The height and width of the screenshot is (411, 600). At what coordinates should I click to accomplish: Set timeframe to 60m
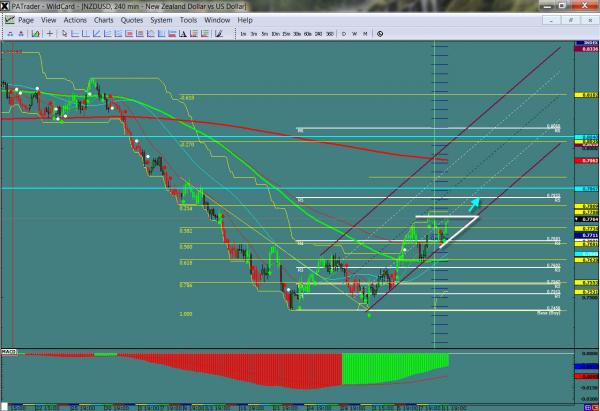click(306, 34)
